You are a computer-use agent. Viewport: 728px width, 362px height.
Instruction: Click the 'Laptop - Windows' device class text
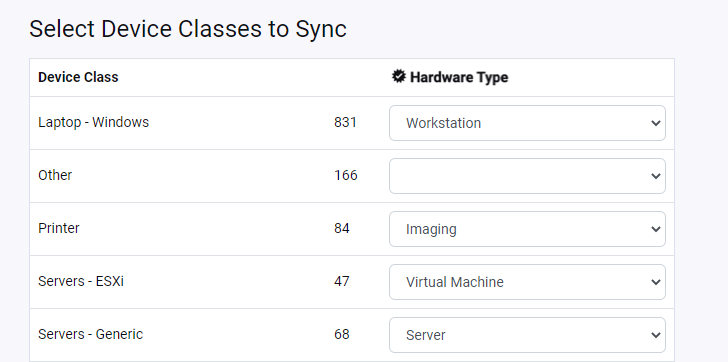[x=93, y=122]
